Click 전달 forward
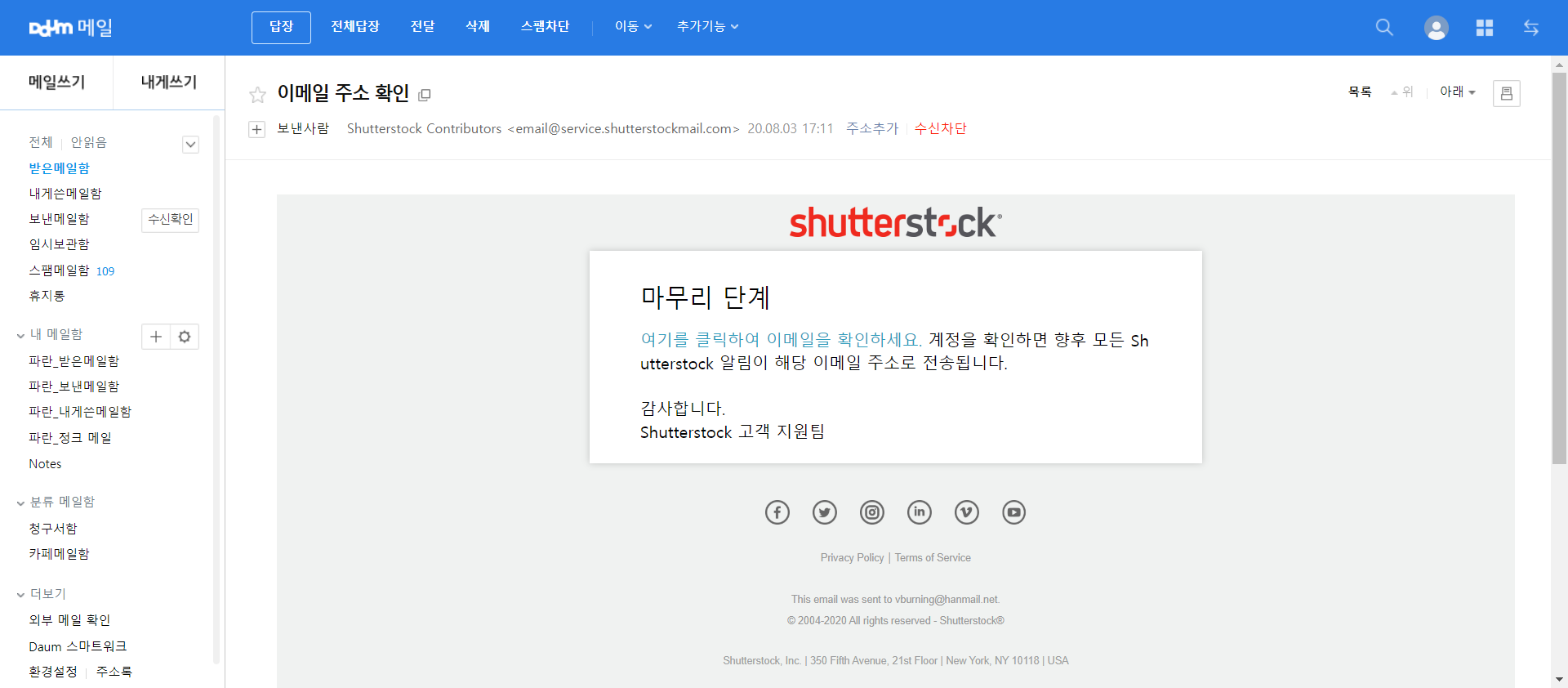 tap(422, 27)
